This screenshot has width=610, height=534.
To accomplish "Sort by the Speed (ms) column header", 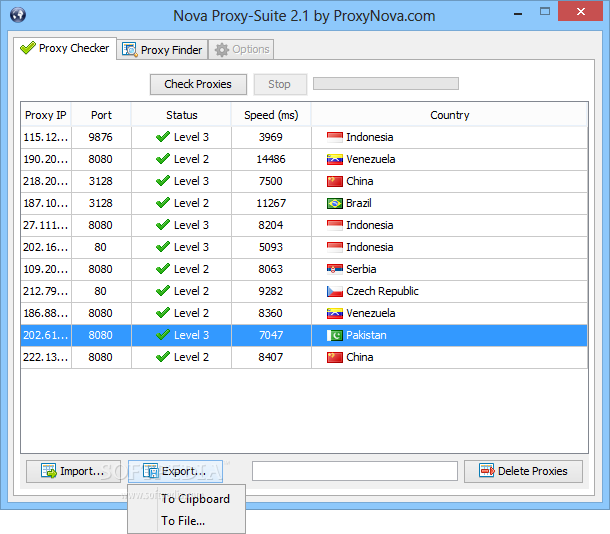I will point(271,115).
